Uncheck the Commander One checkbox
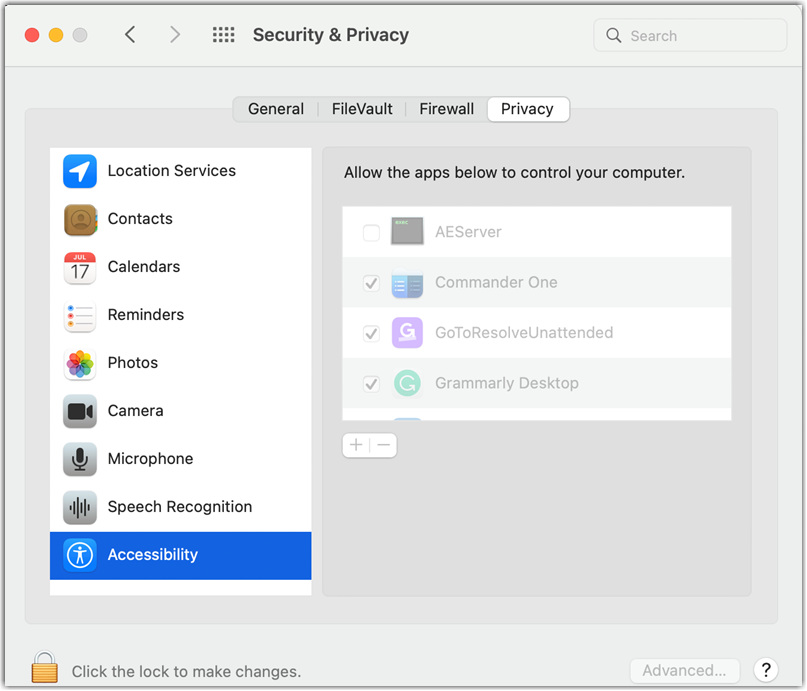This screenshot has height=691, width=807. coord(371,283)
